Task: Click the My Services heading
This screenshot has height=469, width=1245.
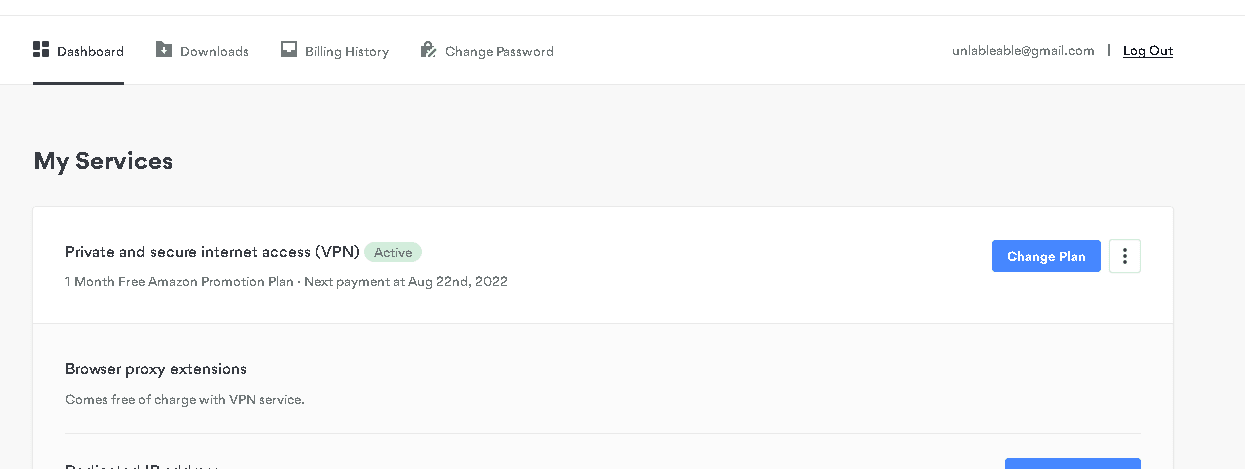Action: pyautogui.click(x=103, y=161)
